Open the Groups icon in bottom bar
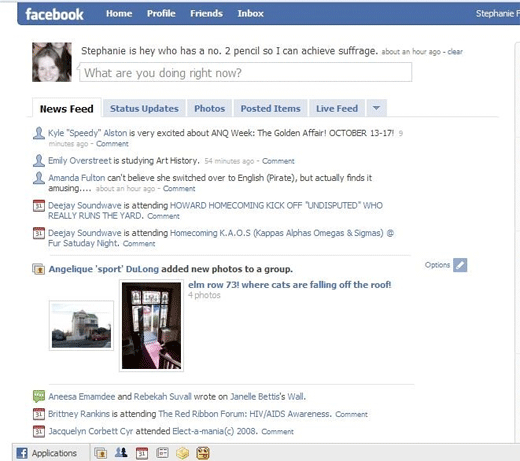The width and height of the screenshot is (520, 461). coord(121,453)
